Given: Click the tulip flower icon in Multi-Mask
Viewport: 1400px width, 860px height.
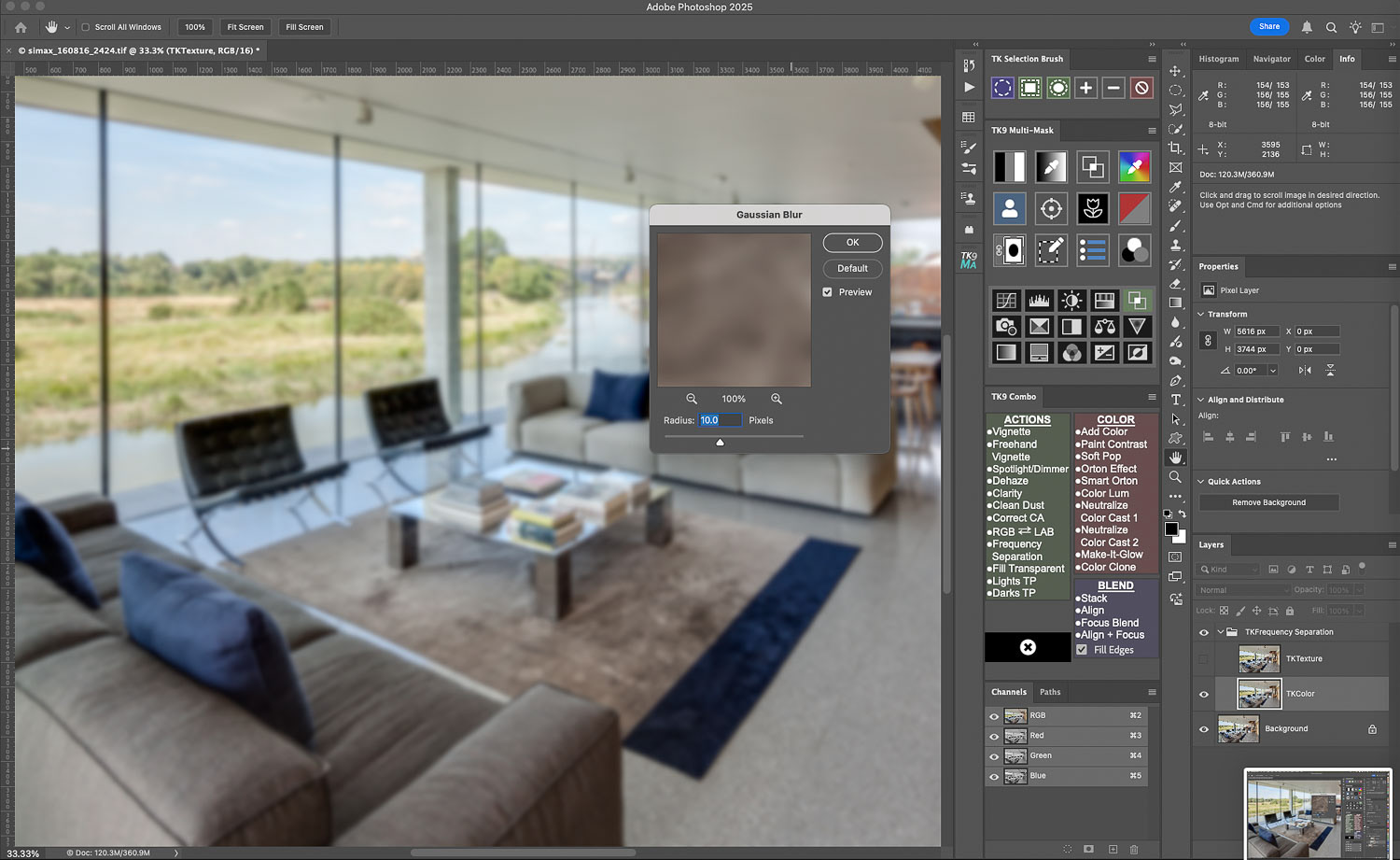Looking at the screenshot, I should [1093, 208].
